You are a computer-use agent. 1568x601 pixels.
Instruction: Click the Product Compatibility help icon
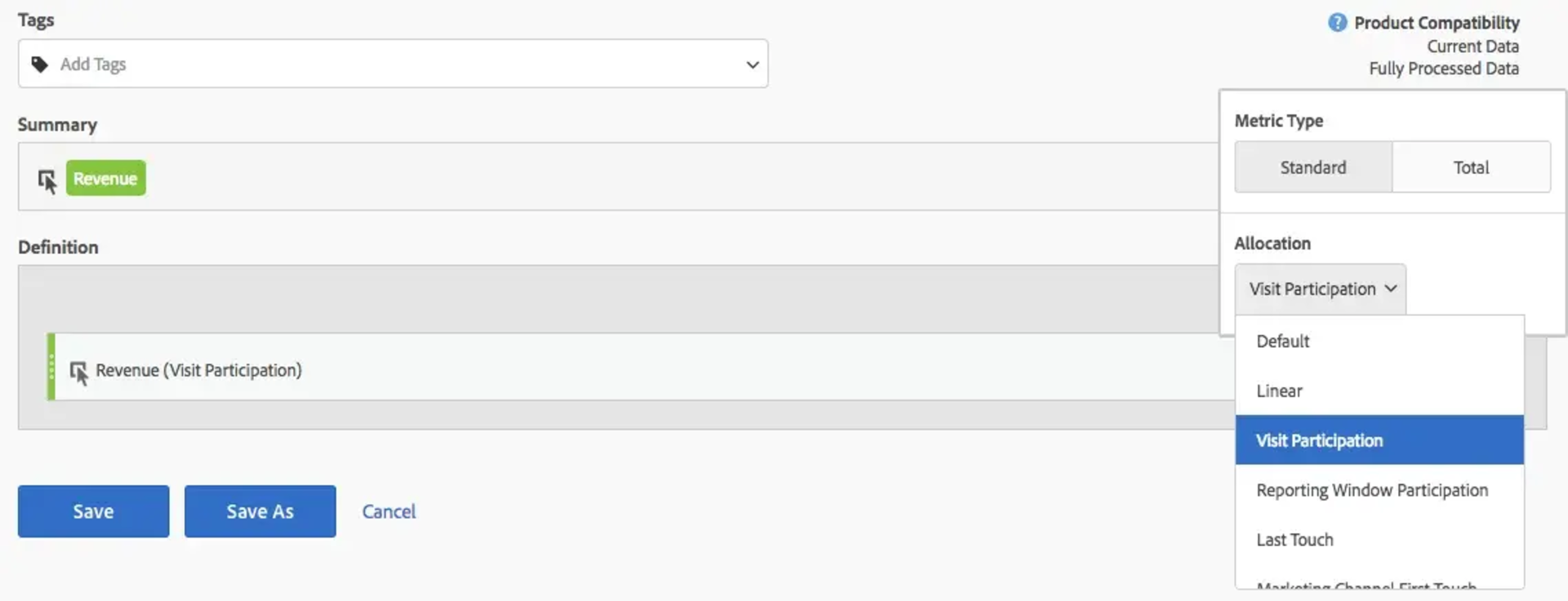click(1338, 22)
